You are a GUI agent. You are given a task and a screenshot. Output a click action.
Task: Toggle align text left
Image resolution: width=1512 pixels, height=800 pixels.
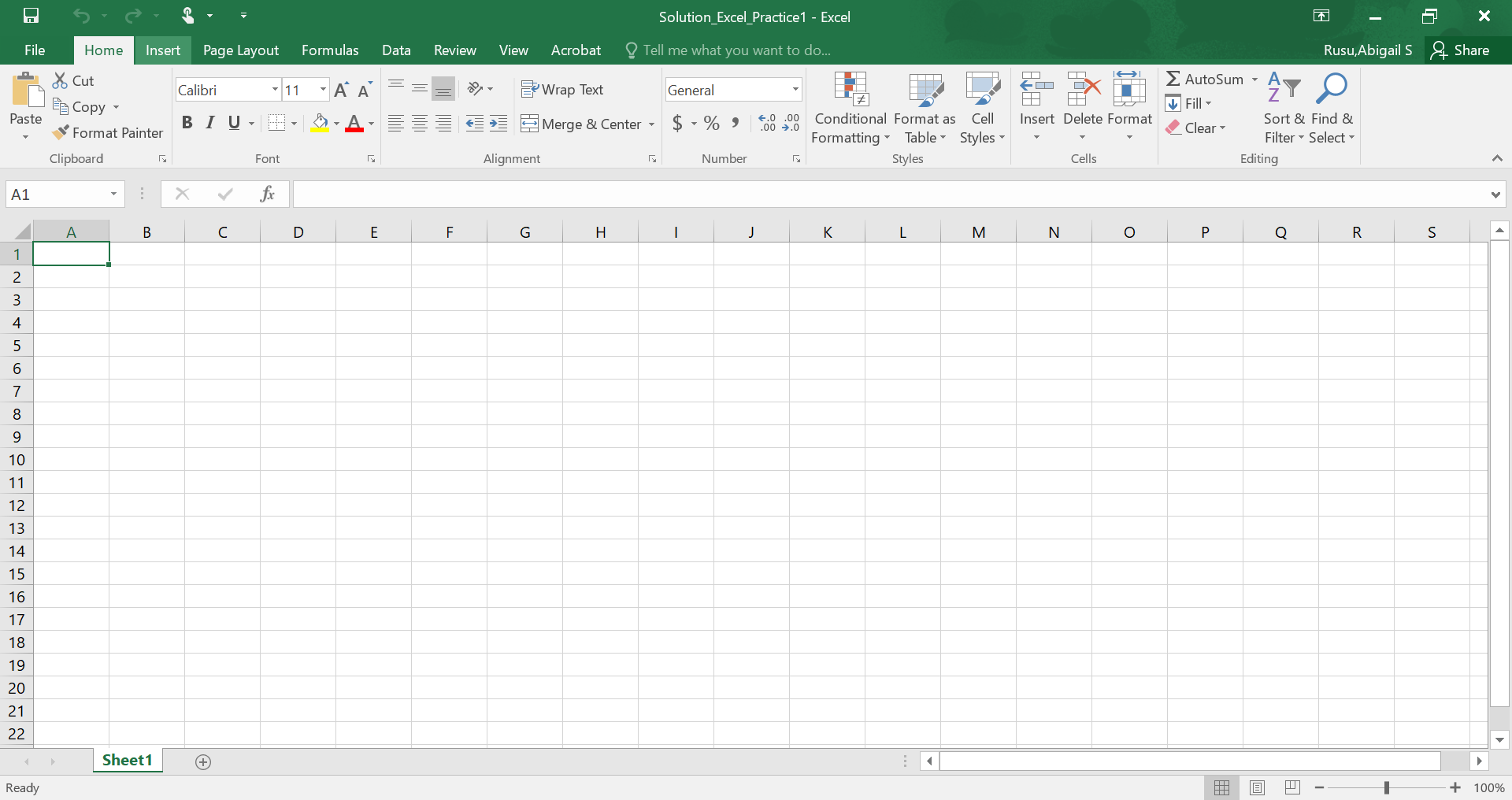(396, 124)
